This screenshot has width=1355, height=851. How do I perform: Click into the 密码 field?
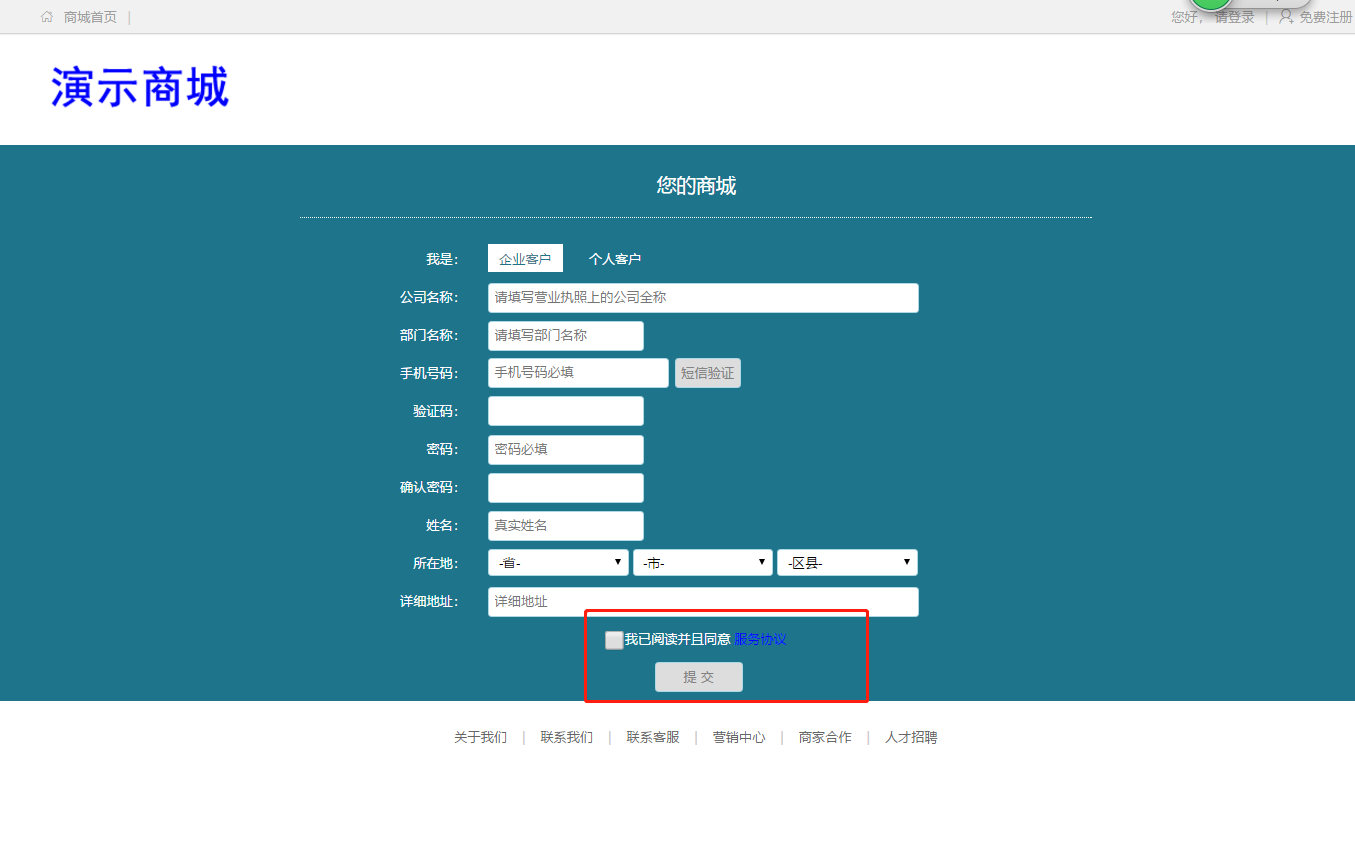point(566,450)
